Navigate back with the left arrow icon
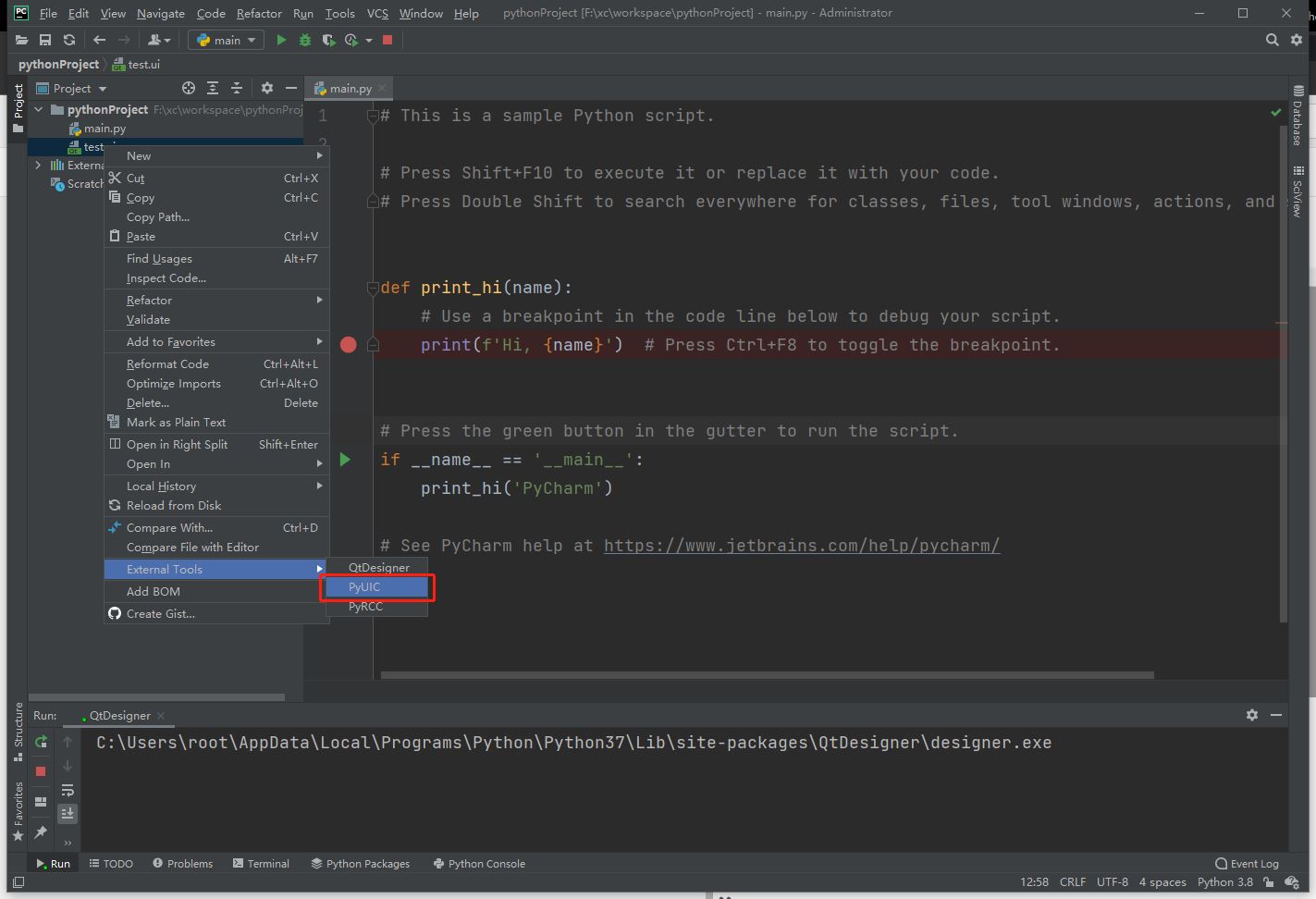1316x899 pixels. coord(99,40)
